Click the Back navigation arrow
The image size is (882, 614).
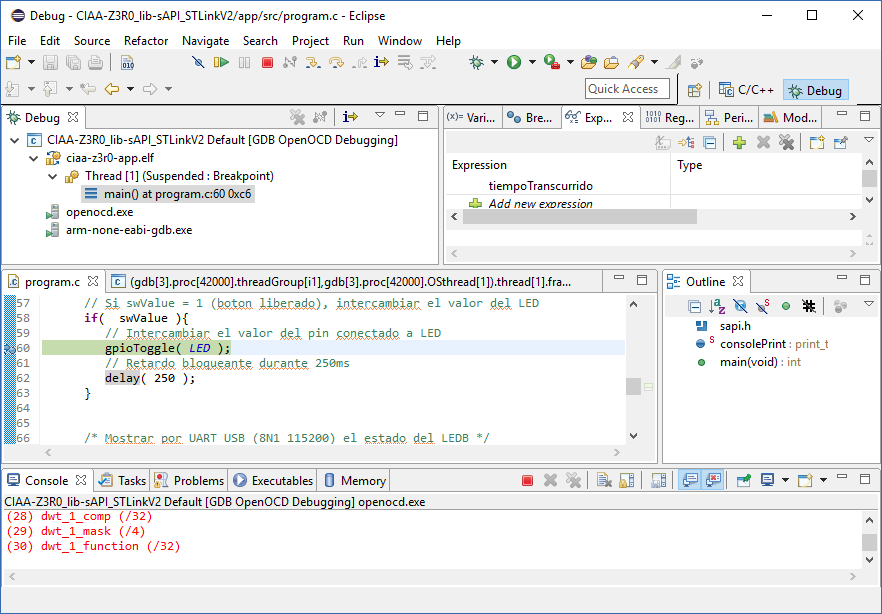click(x=112, y=89)
